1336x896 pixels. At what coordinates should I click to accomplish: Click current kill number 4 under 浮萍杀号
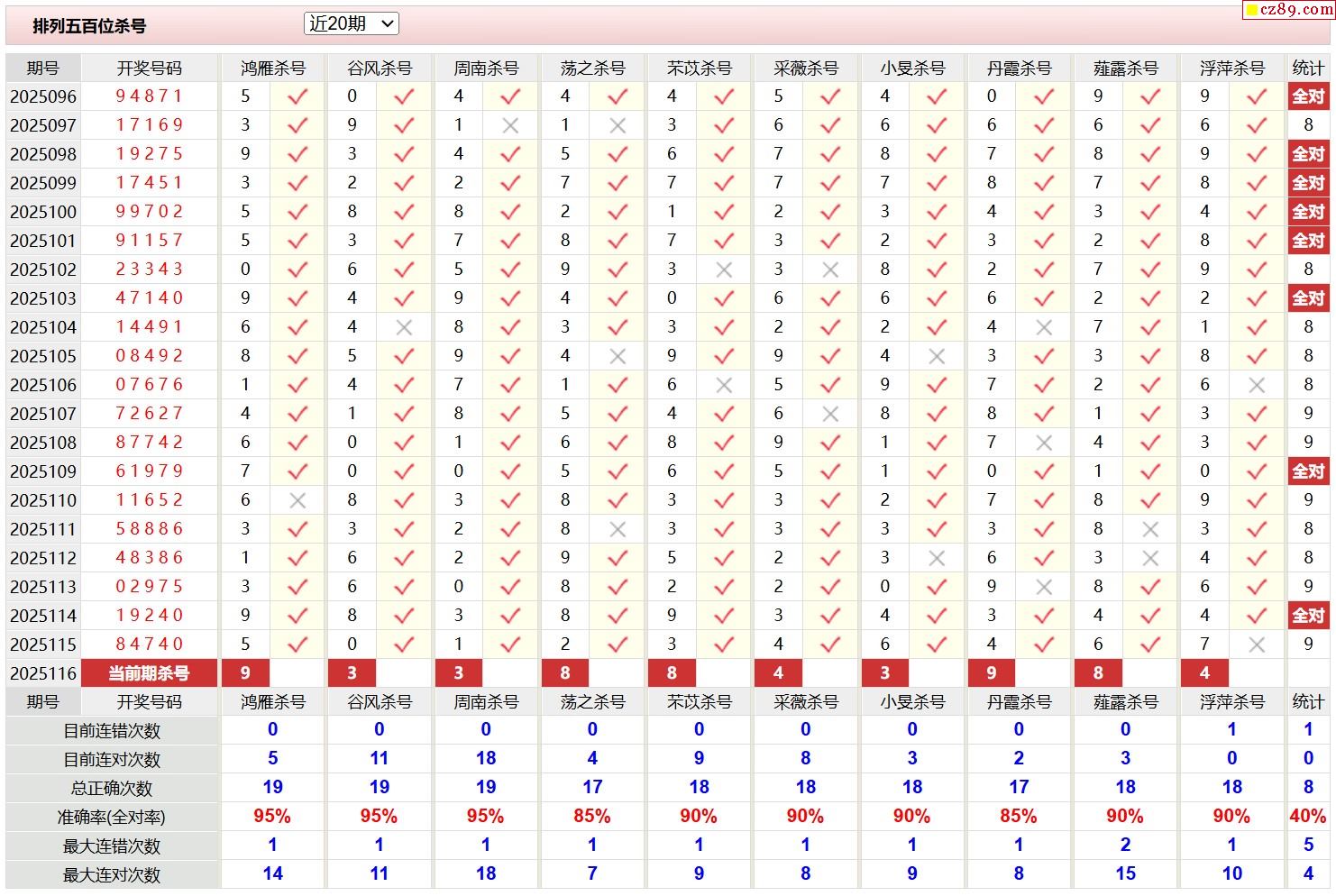click(1204, 673)
